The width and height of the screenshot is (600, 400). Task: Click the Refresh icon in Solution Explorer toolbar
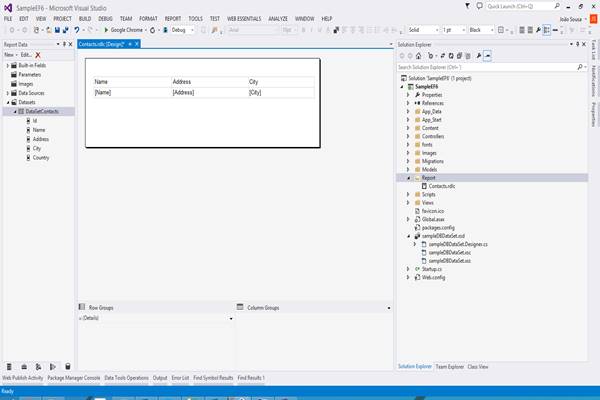(451, 56)
